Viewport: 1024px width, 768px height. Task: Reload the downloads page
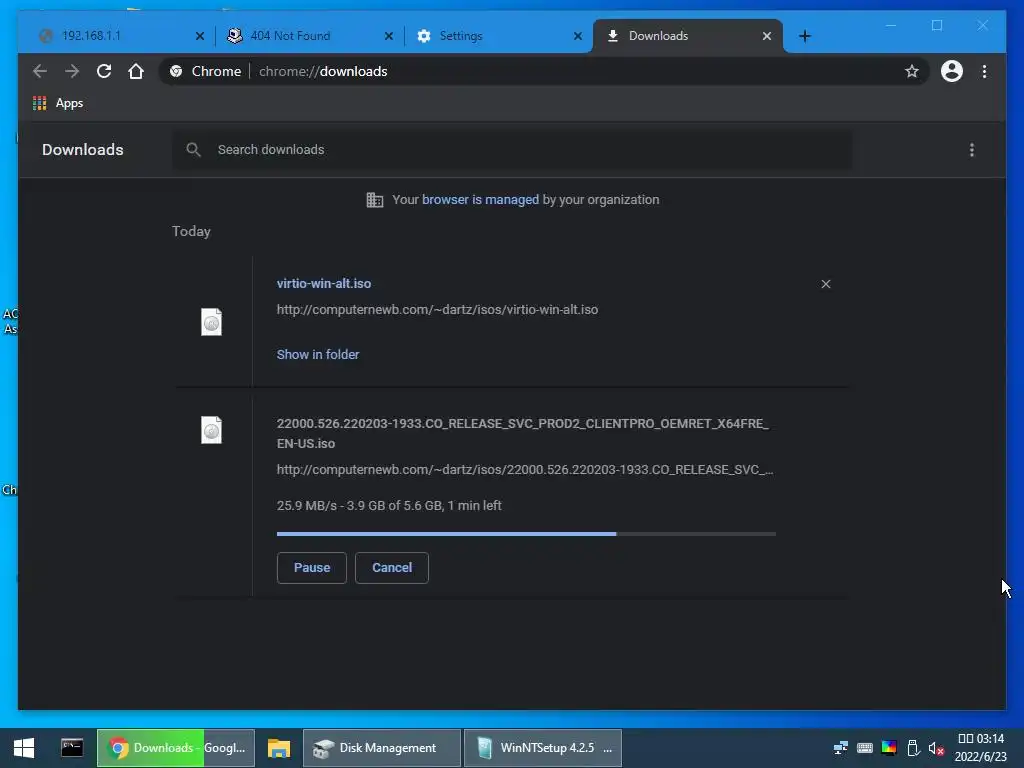click(104, 71)
